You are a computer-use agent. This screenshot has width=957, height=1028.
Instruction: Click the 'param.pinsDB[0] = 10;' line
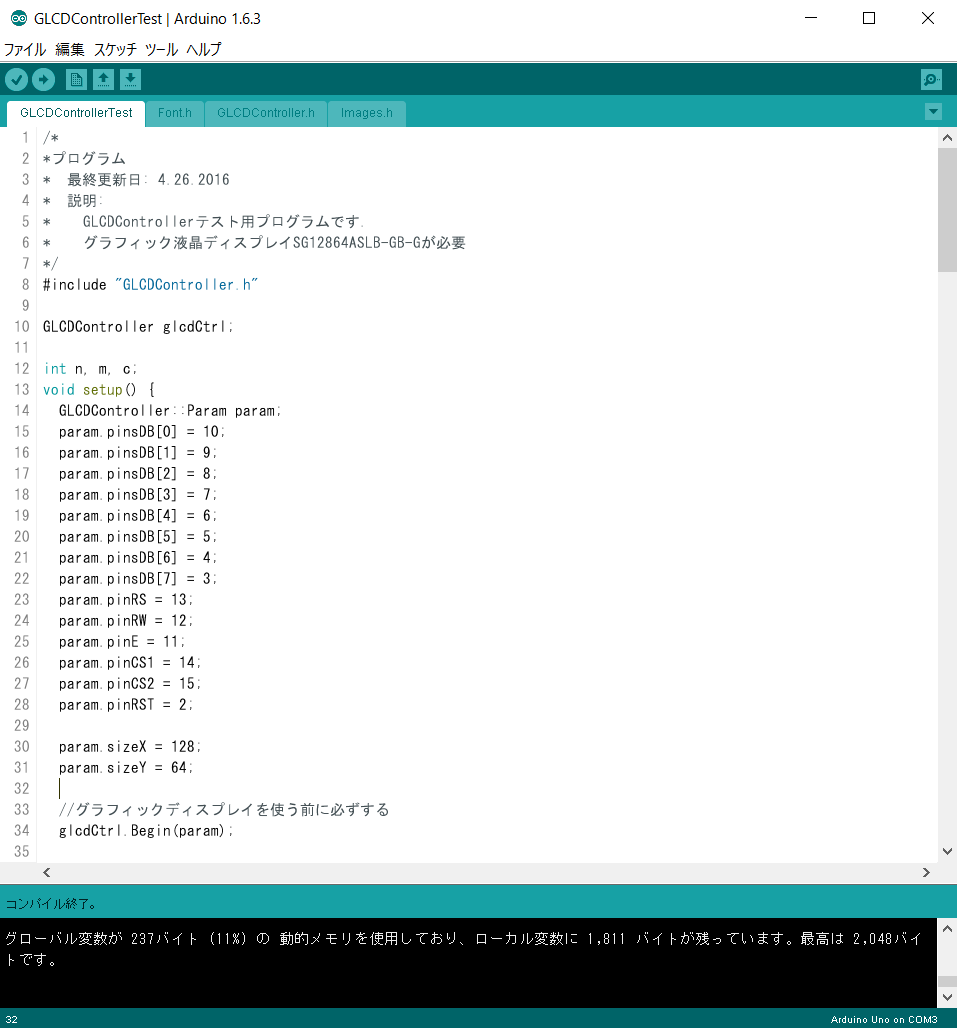(142, 431)
